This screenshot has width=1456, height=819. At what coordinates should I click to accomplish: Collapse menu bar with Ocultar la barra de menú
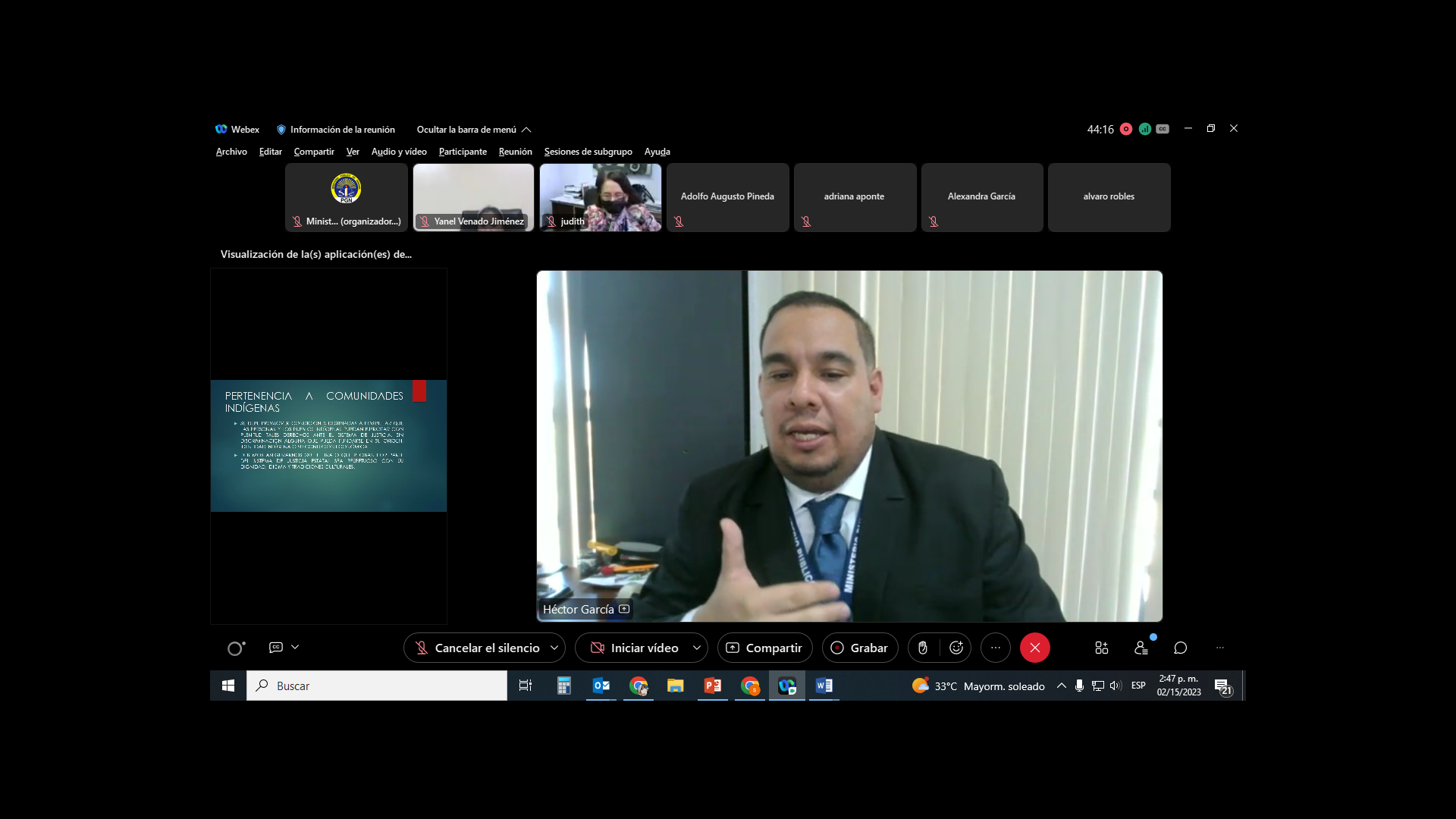(x=473, y=130)
